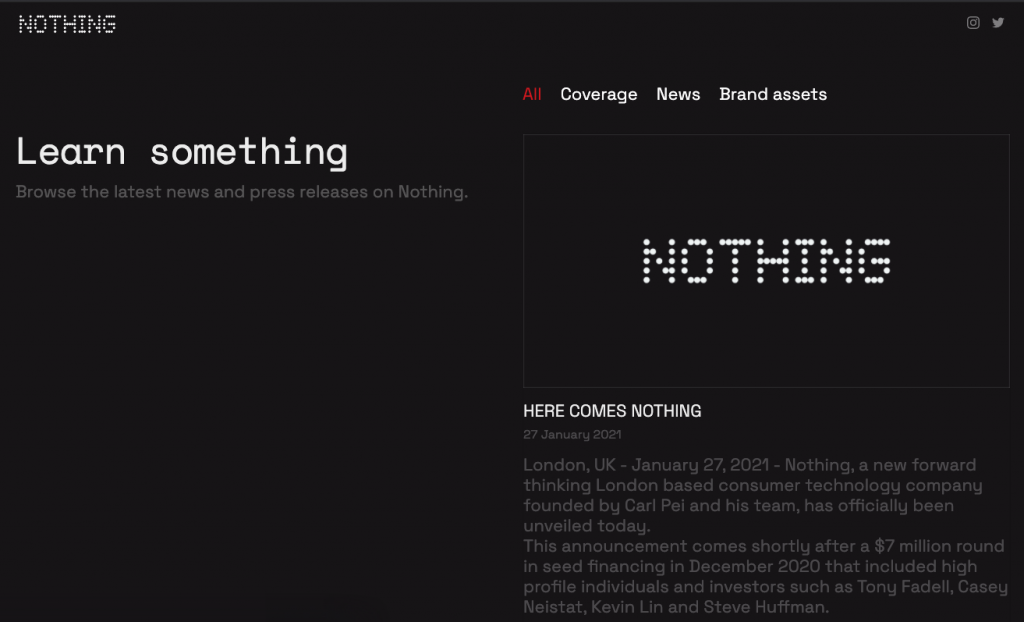Click the Nothing logo in the header
The image size is (1024, 622).
point(67,24)
